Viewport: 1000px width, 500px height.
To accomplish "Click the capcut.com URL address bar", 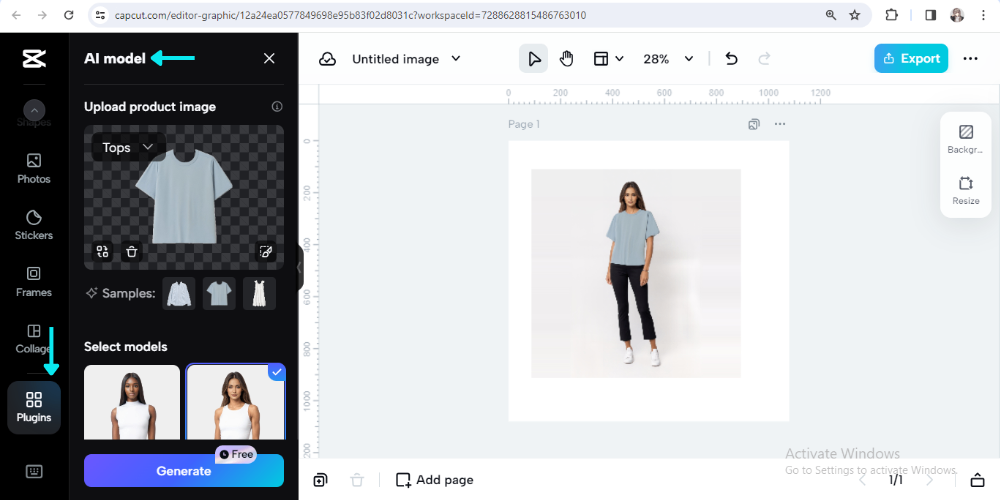I will click(x=350, y=15).
